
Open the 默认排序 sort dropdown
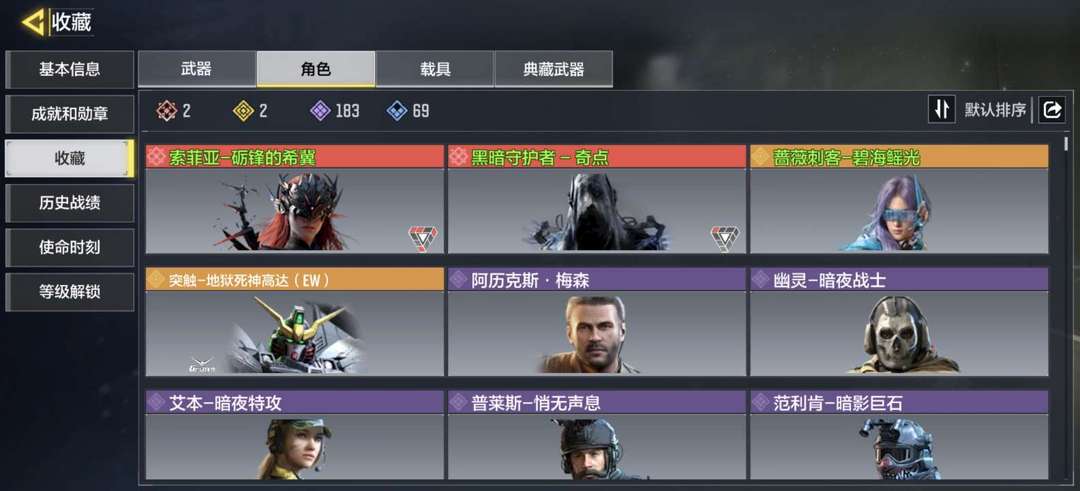point(995,110)
